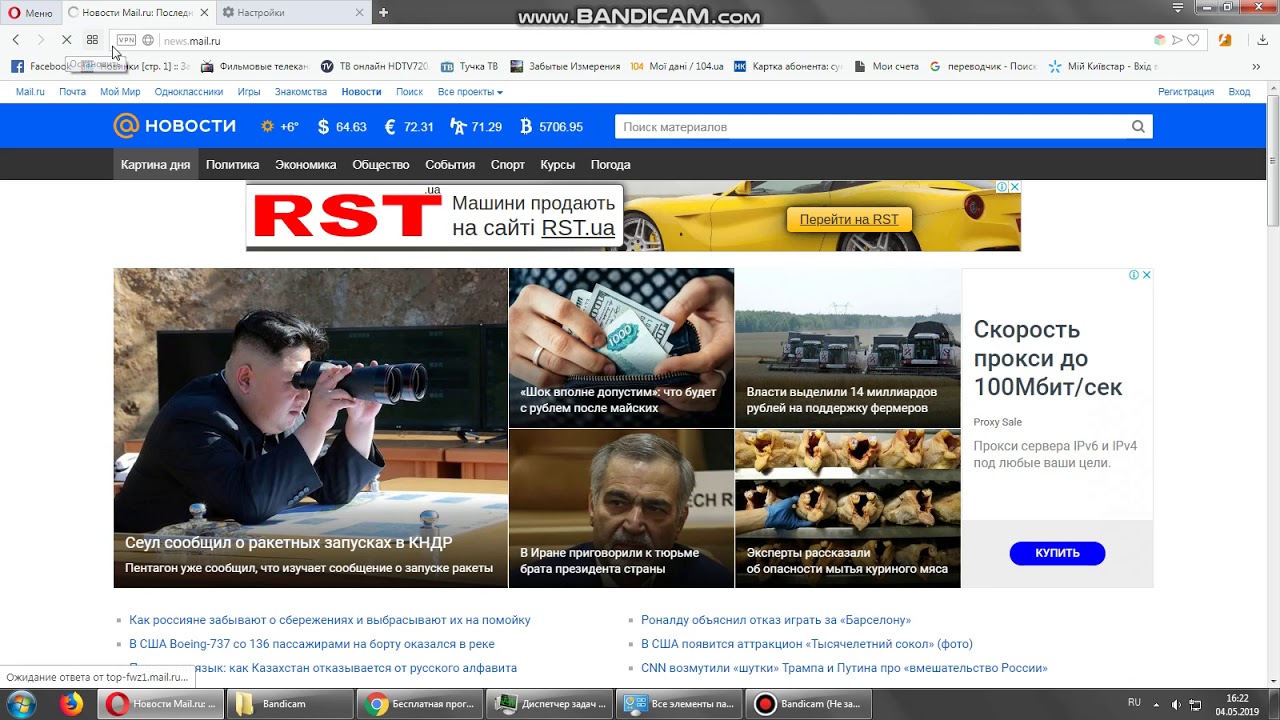Viewport: 1280px width, 720px height.
Task: Open the Роналду объяснил отказ link
Action: 776,620
